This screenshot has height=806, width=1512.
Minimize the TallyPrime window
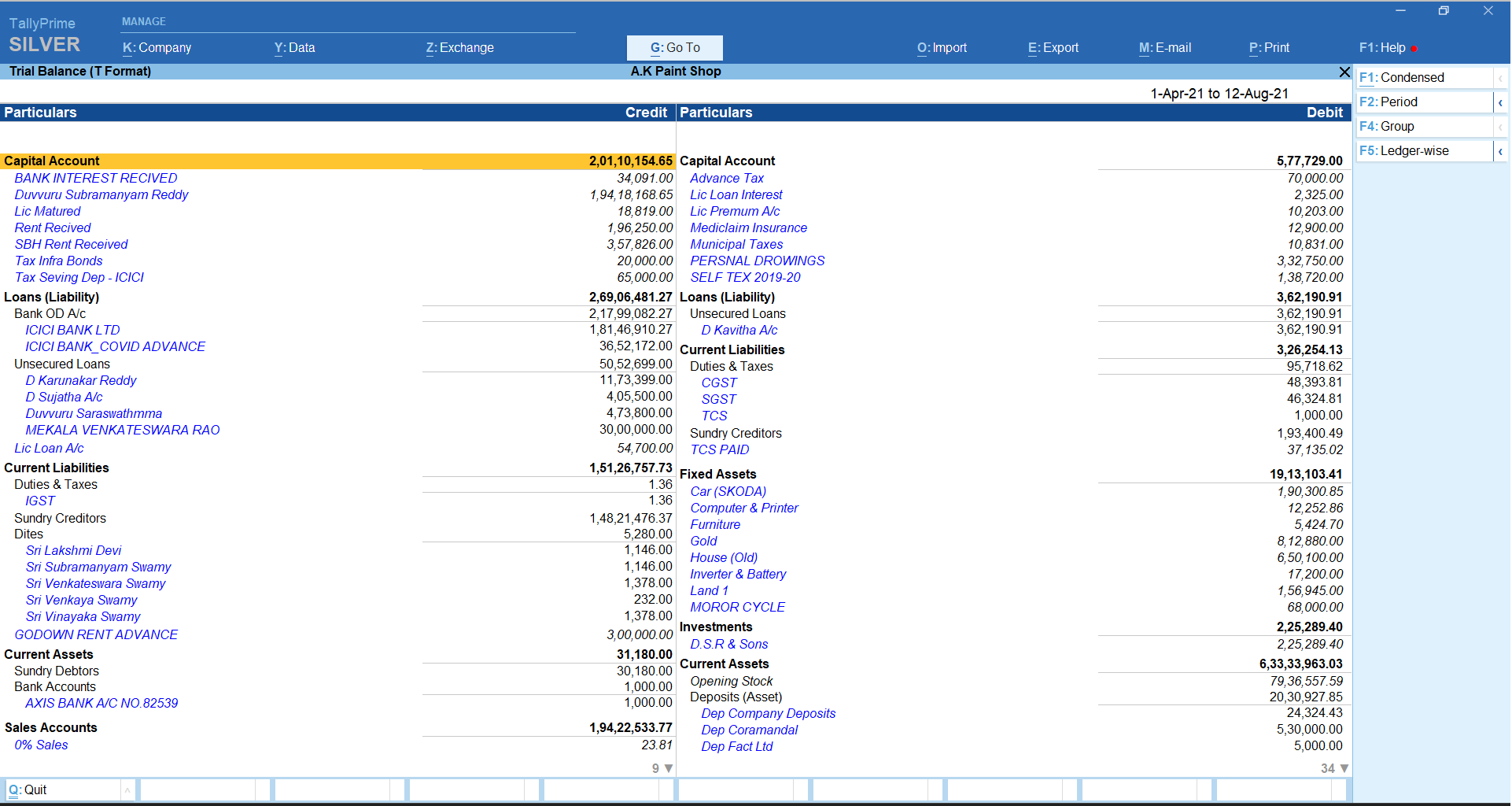1400,11
